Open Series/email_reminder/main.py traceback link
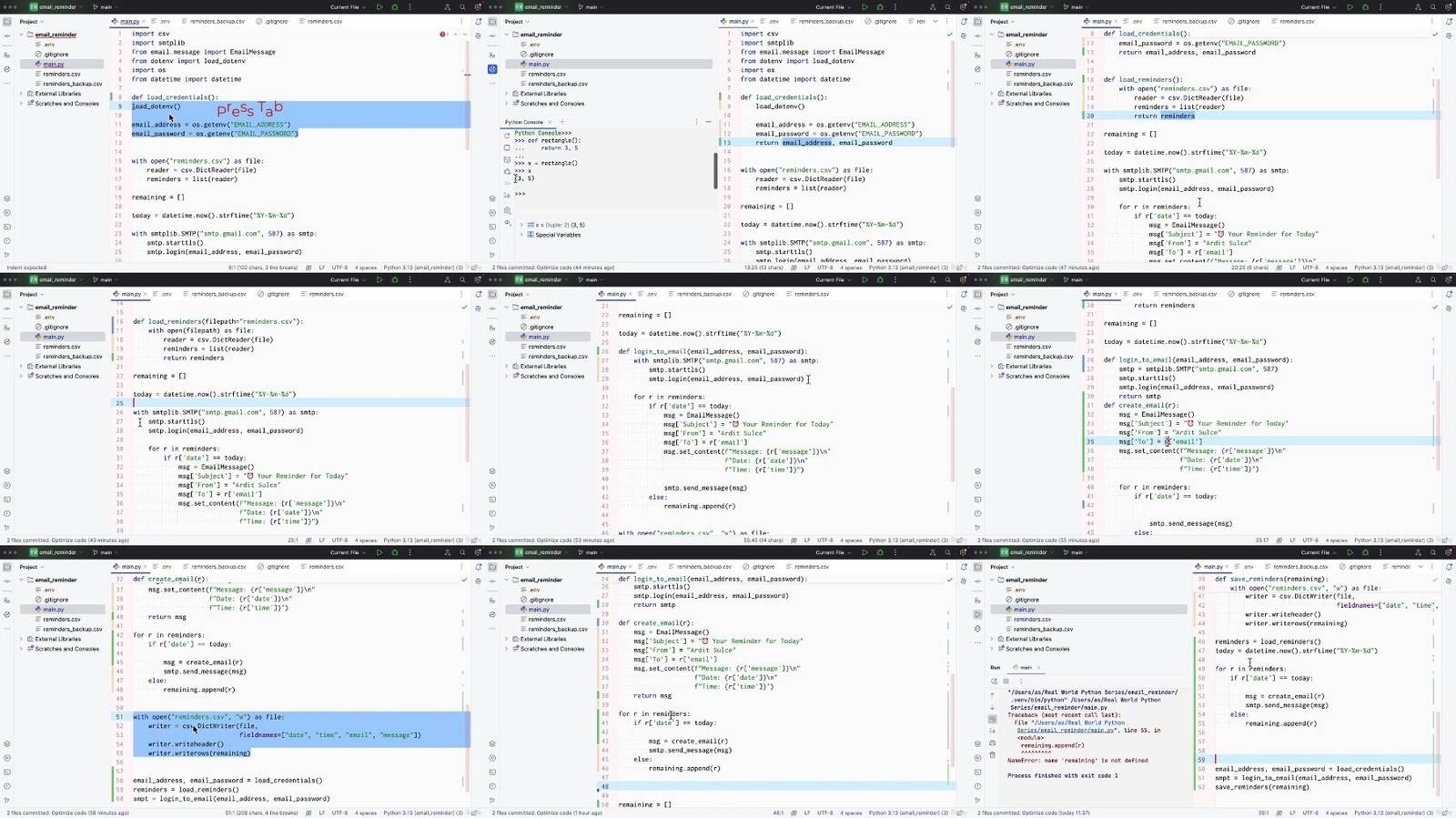 pos(1065,730)
